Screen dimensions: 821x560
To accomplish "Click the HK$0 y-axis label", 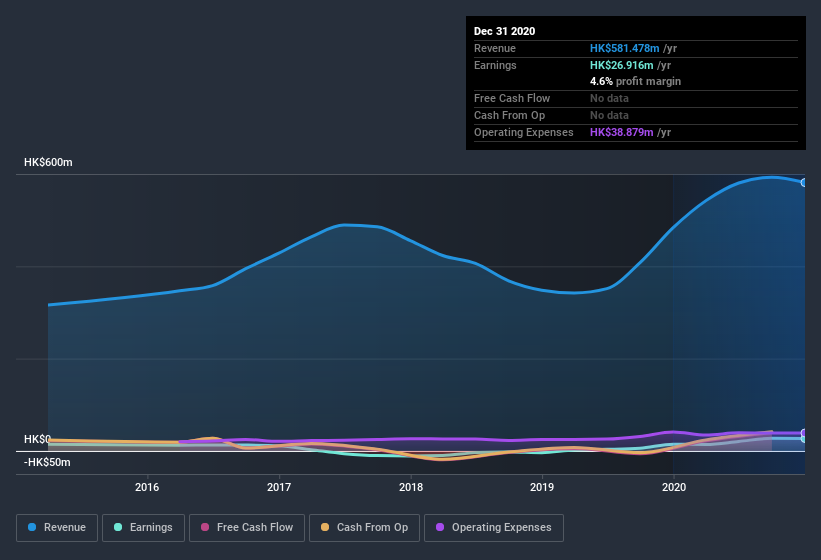I will [x=37, y=439].
